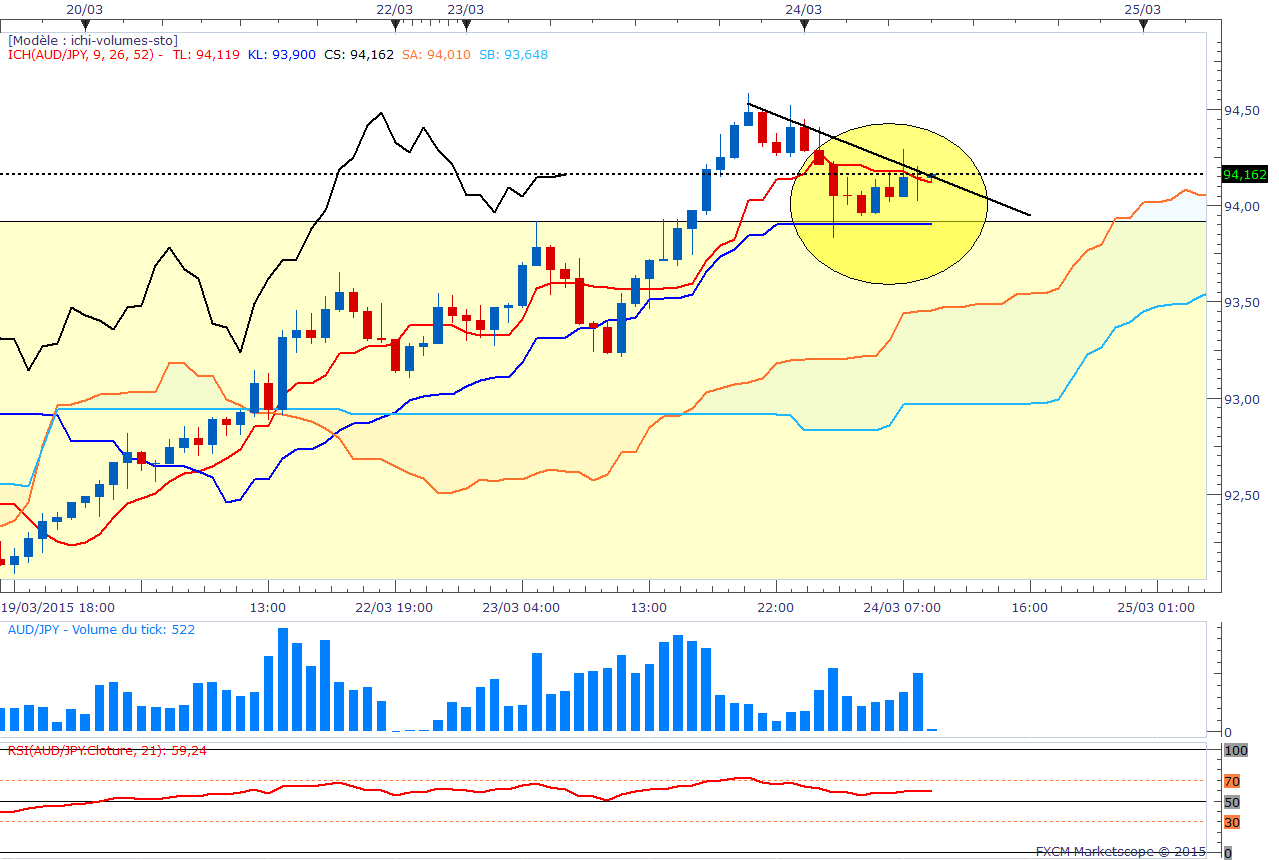The width and height of the screenshot is (1279, 860).
Task: Click the RSI 70 overbought level tag
Action: [1232, 781]
